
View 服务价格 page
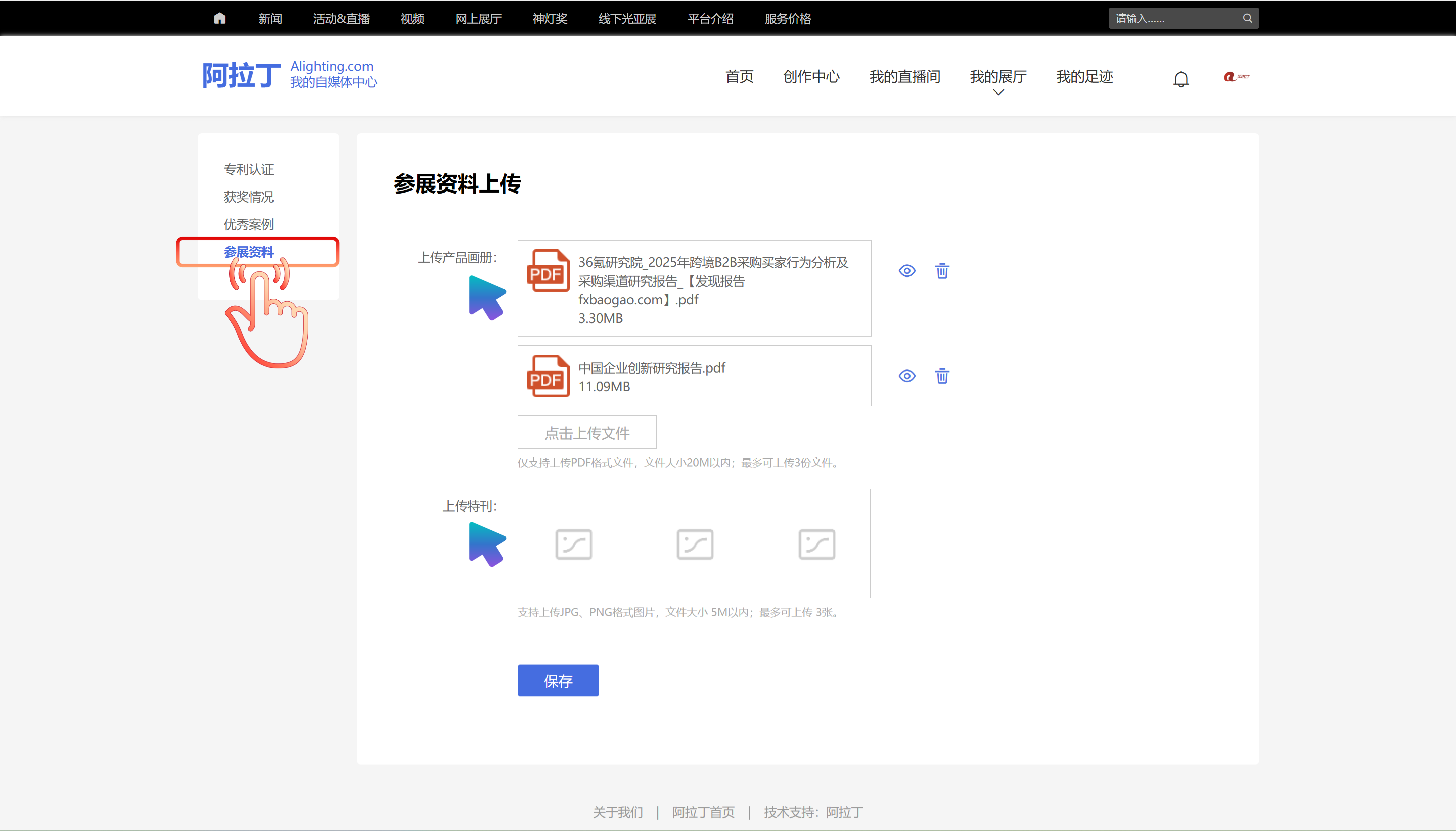(788, 19)
